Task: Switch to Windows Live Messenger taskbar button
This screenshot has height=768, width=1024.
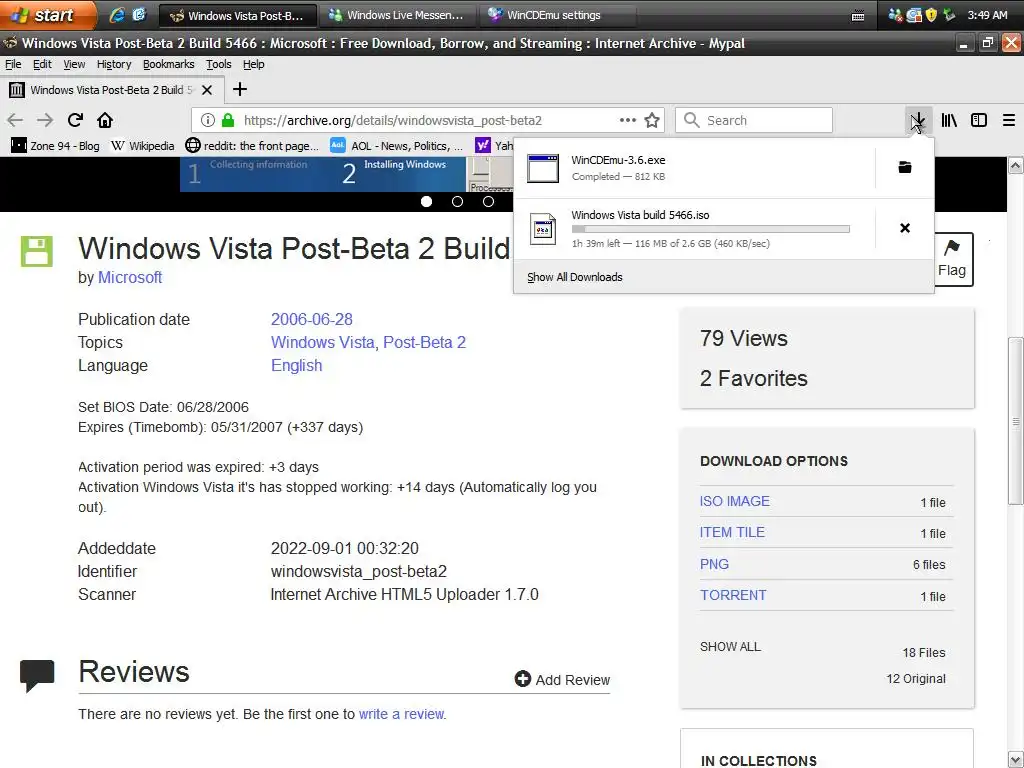Action: coord(397,15)
